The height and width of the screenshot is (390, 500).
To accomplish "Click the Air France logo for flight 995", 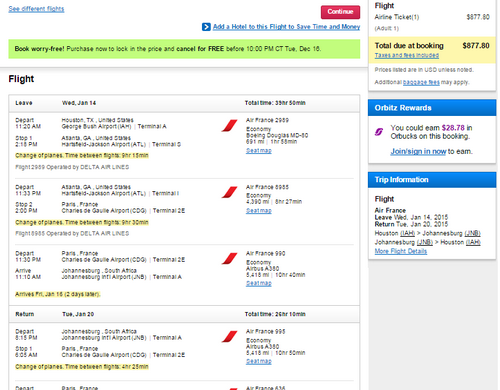I will [229, 337].
